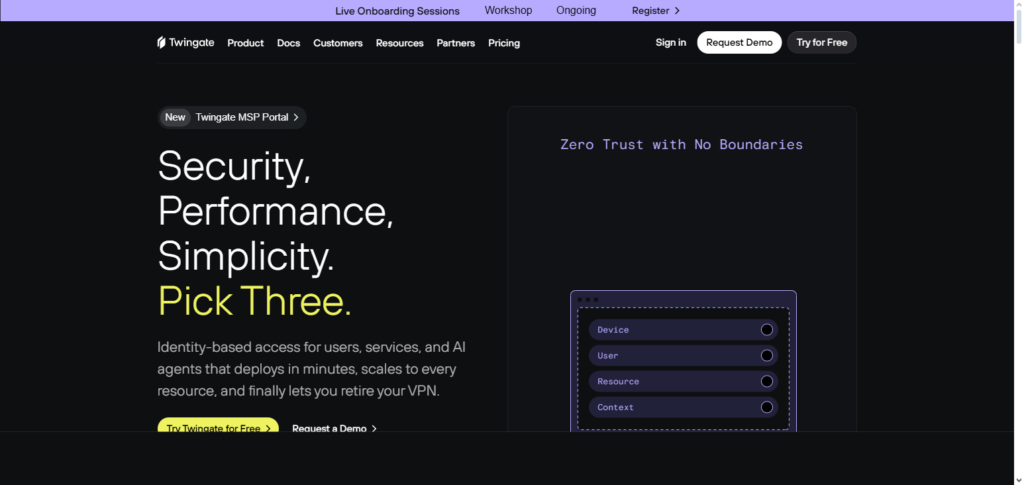Toggle the Device circle indicator
This screenshot has height=485, width=1024.
click(x=767, y=330)
